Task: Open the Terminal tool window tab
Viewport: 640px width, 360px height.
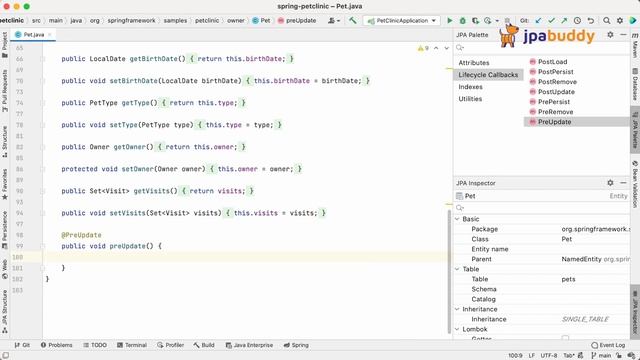Action: (x=132, y=345)
